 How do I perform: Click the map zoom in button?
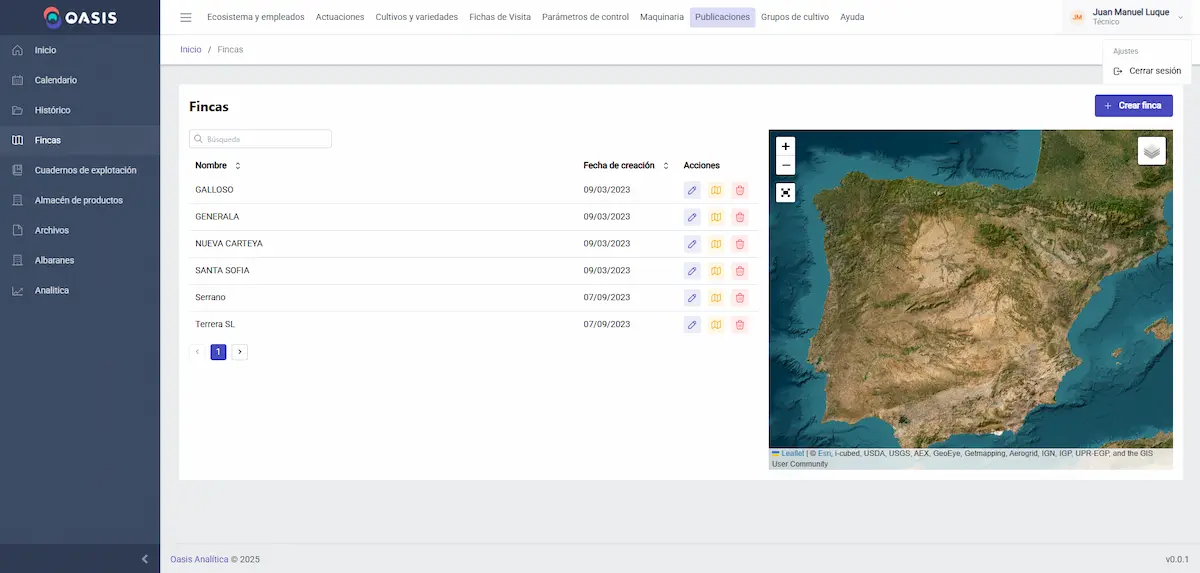[x=786, y=146]
